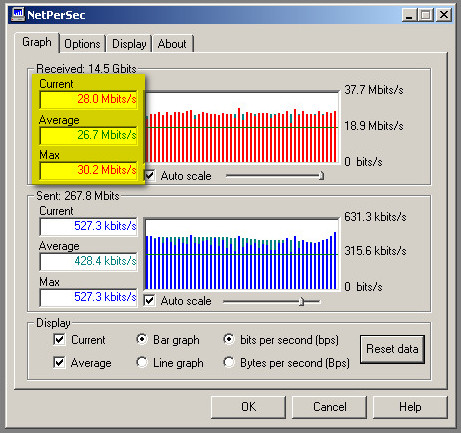Switch to the Graph tab
461x433 pixels.
tap(37, 42)
